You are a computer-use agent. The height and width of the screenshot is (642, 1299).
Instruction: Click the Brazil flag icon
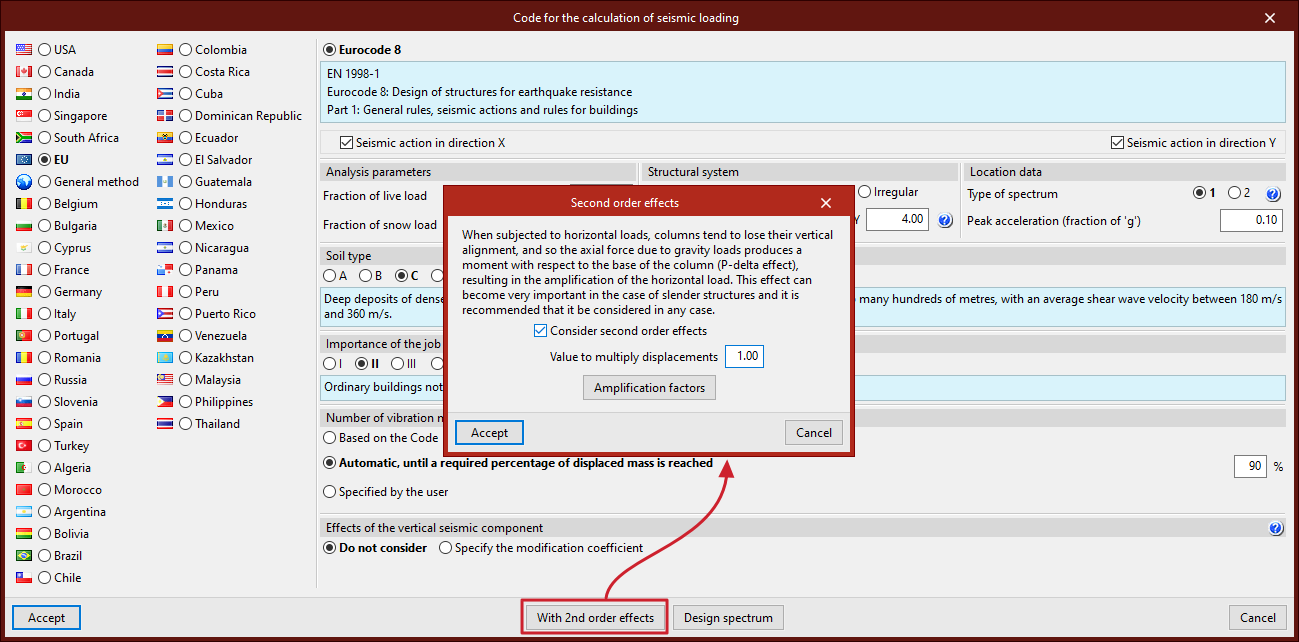24,556
